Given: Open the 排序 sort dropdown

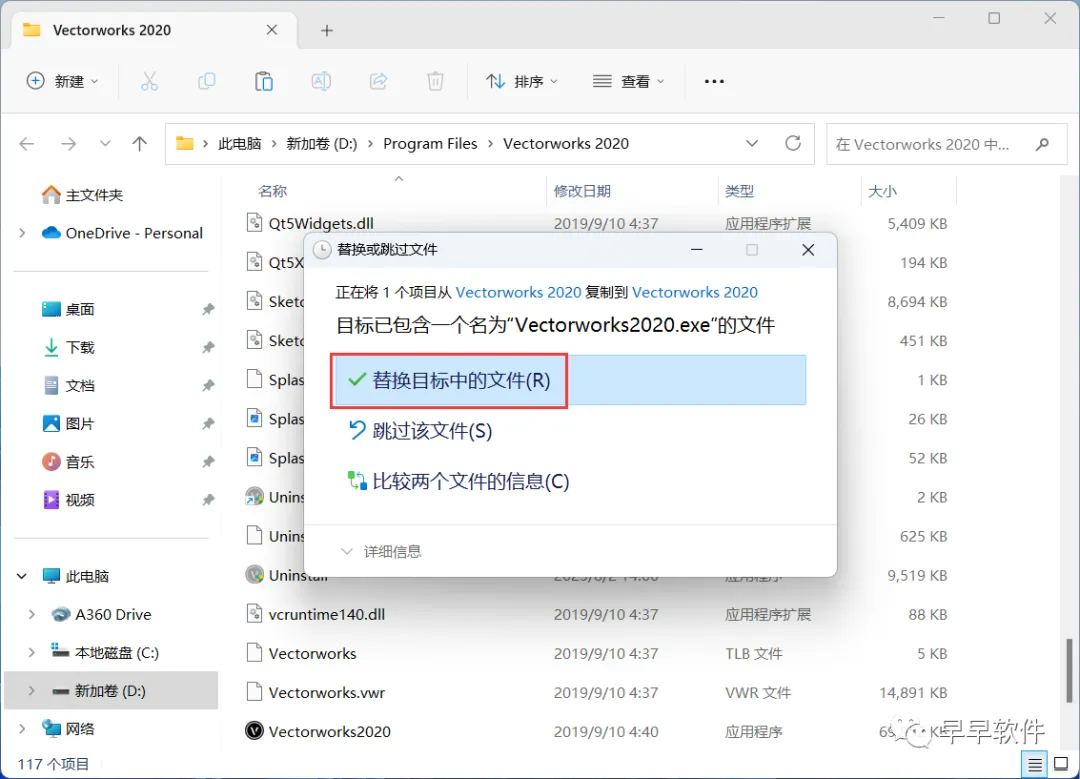Looking at the screenshot, I should (x=521, y=81).
